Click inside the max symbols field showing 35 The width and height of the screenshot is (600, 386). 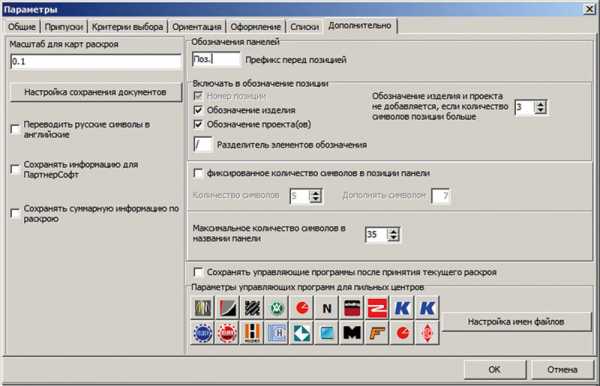(x=377, y=234)
